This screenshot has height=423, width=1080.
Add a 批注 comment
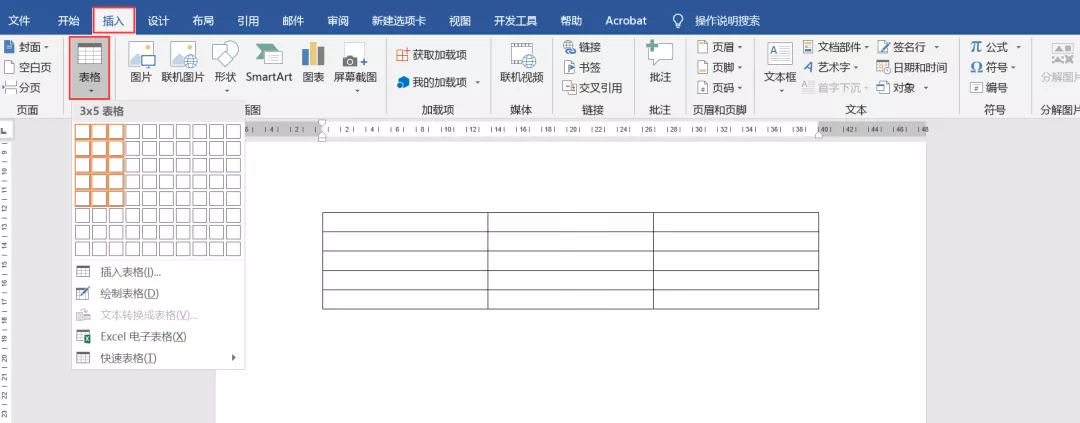660,63
